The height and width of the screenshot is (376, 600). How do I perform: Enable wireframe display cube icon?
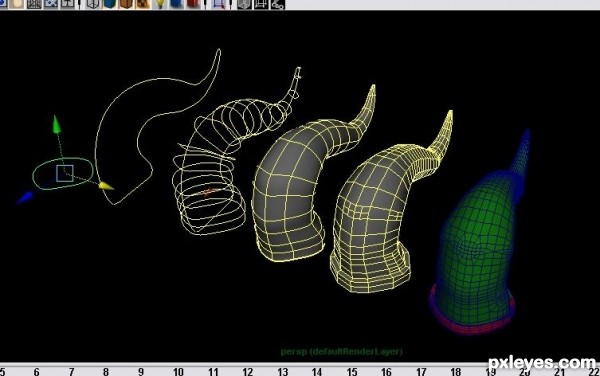tap(93, 4)
